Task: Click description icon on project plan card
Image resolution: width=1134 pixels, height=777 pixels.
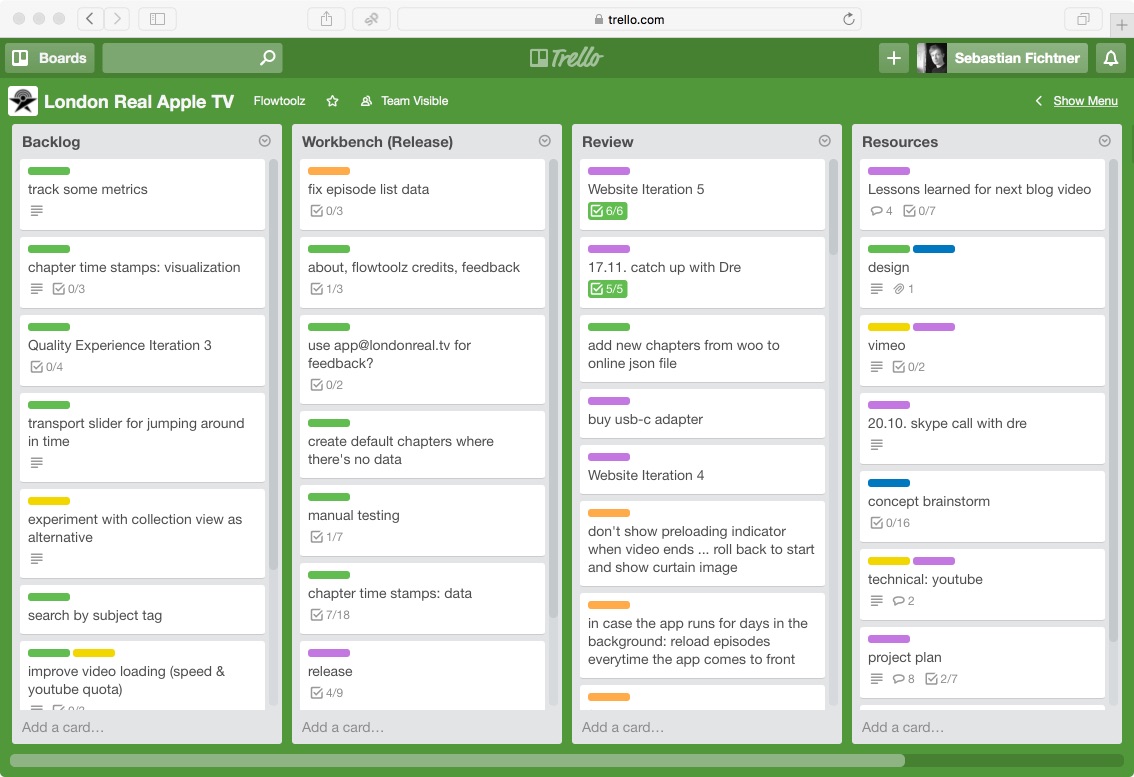Action: [x=877, y=679]
